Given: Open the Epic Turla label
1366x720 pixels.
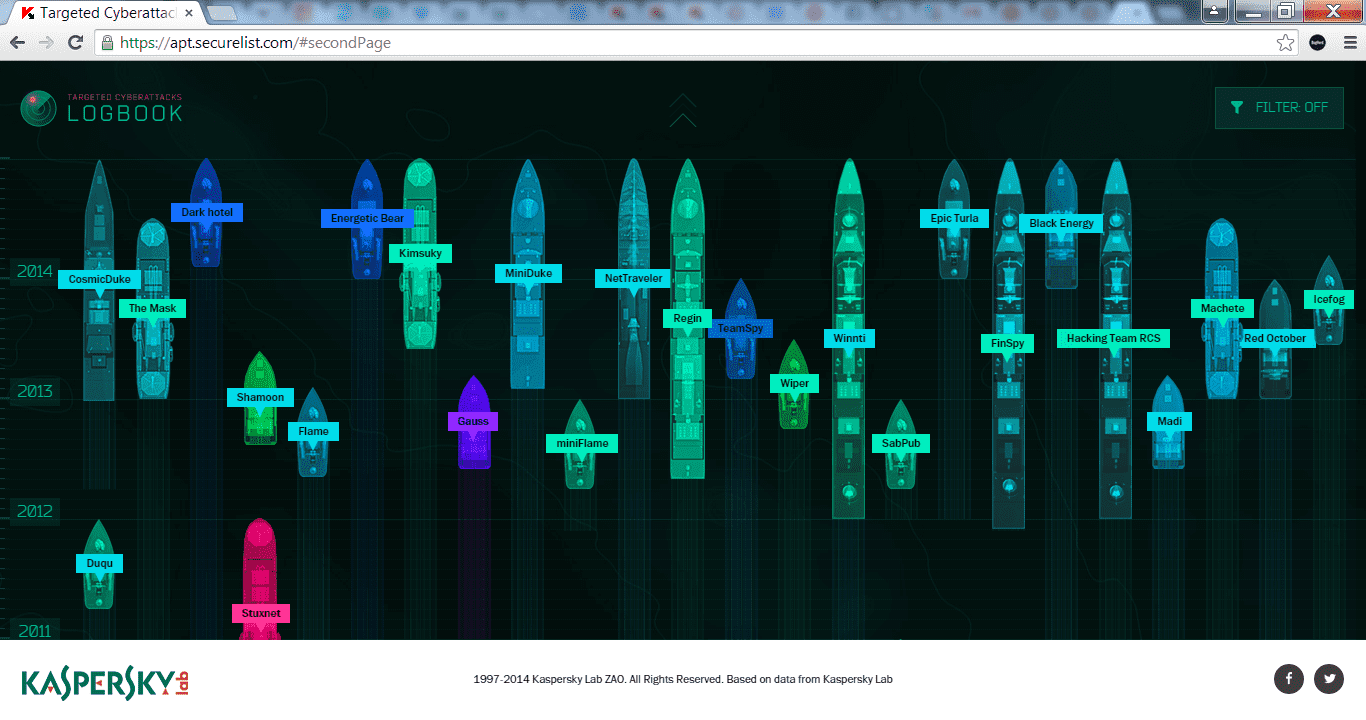Looking at the screenshot, I should tap(954, 218).
